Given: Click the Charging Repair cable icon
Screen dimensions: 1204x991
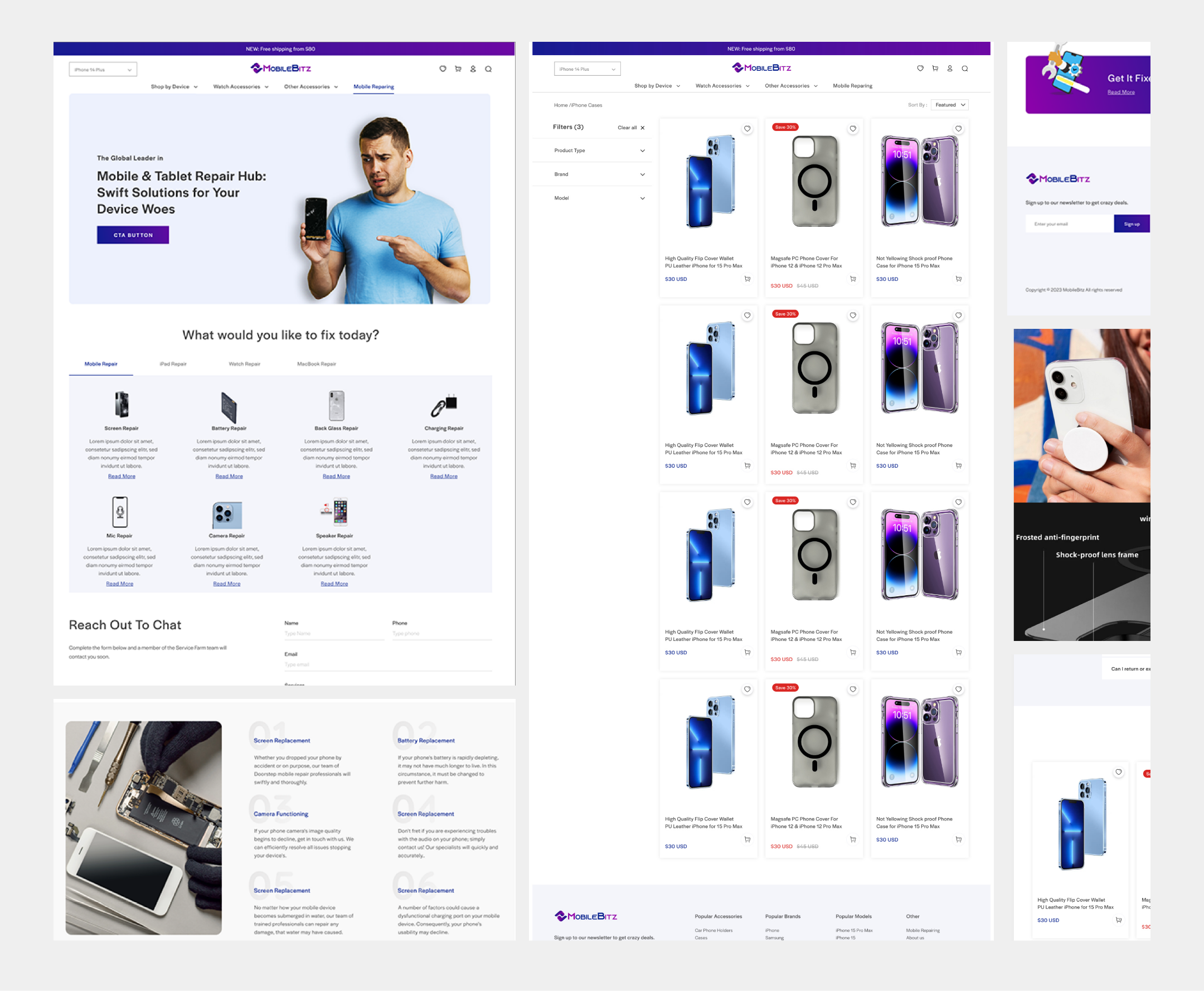Looking at the screenshot, I should click(444, 405).
